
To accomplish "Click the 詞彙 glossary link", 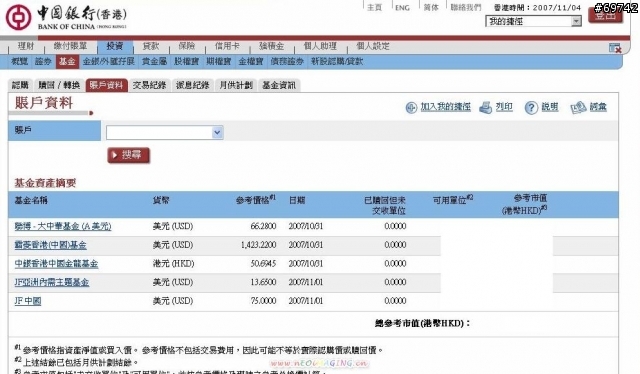I will (x=598, y=107).
